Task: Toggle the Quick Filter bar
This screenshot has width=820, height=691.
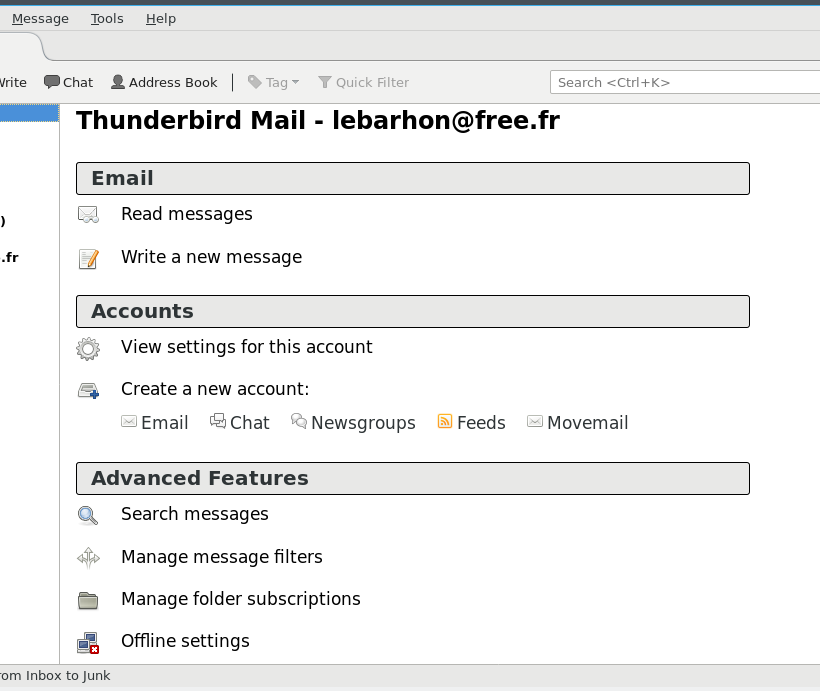Action: pos(364,83)
